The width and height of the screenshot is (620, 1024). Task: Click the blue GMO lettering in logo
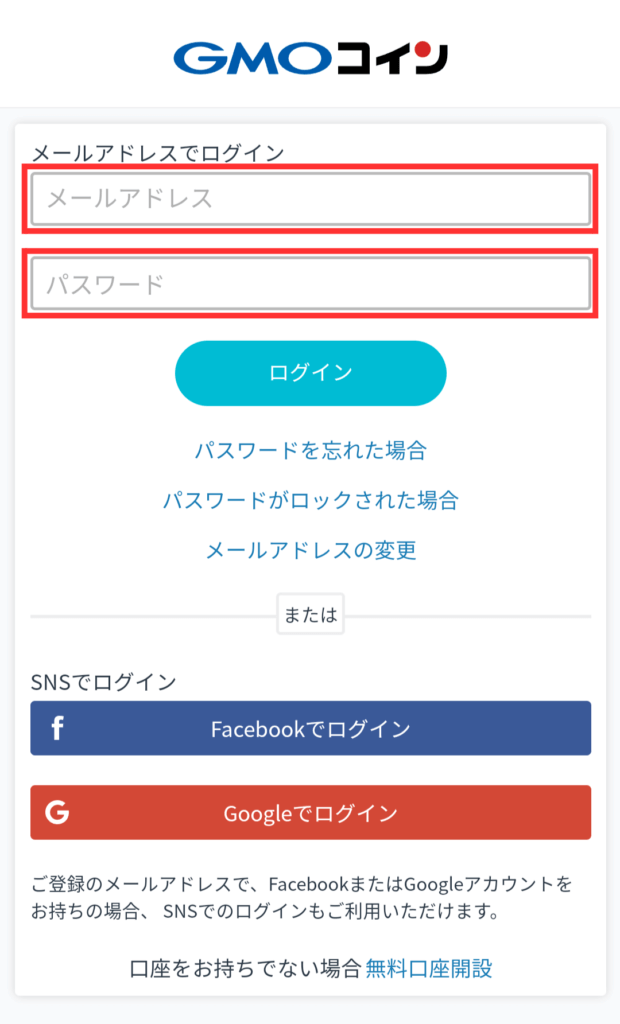point(252,58)
